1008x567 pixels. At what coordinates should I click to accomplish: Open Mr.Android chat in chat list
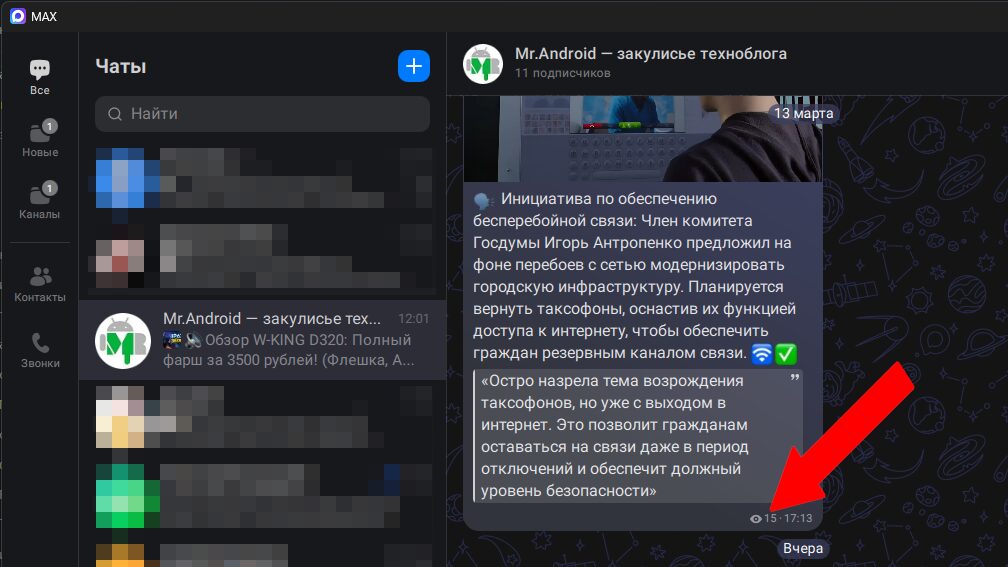pyautogui.click(x=262, y=339)
